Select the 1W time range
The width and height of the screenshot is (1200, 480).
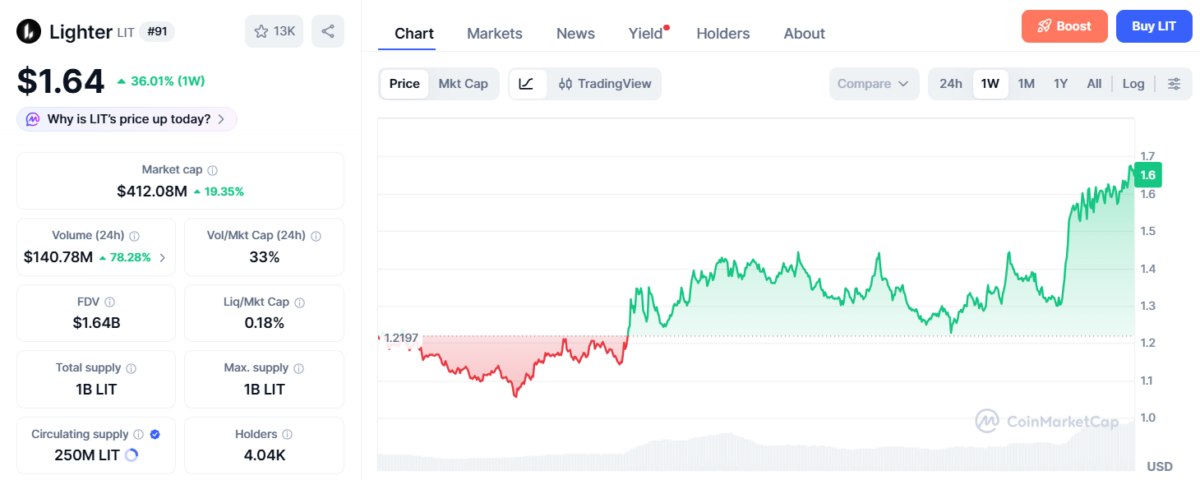click(x=990, y=84)
